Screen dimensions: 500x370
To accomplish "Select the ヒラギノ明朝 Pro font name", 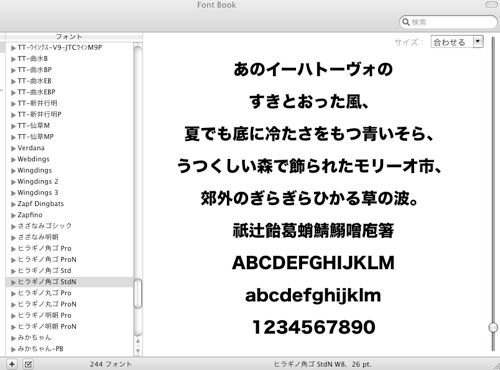I will tap(44, 315).
